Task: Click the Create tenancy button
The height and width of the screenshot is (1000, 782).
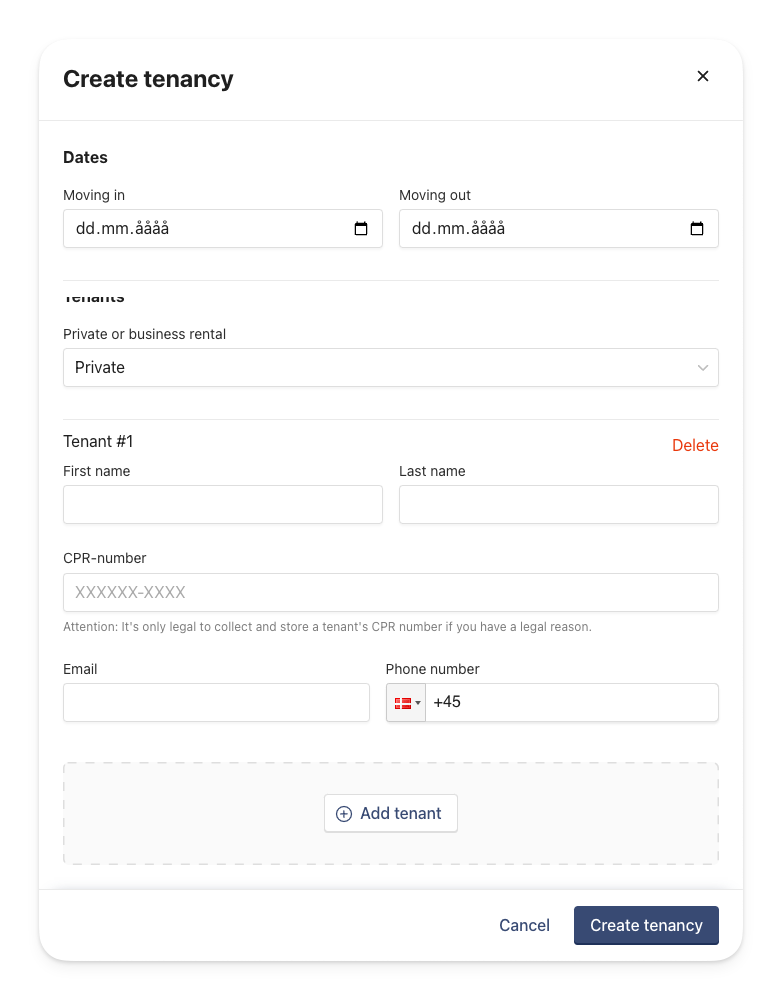Action: [646, 925]
